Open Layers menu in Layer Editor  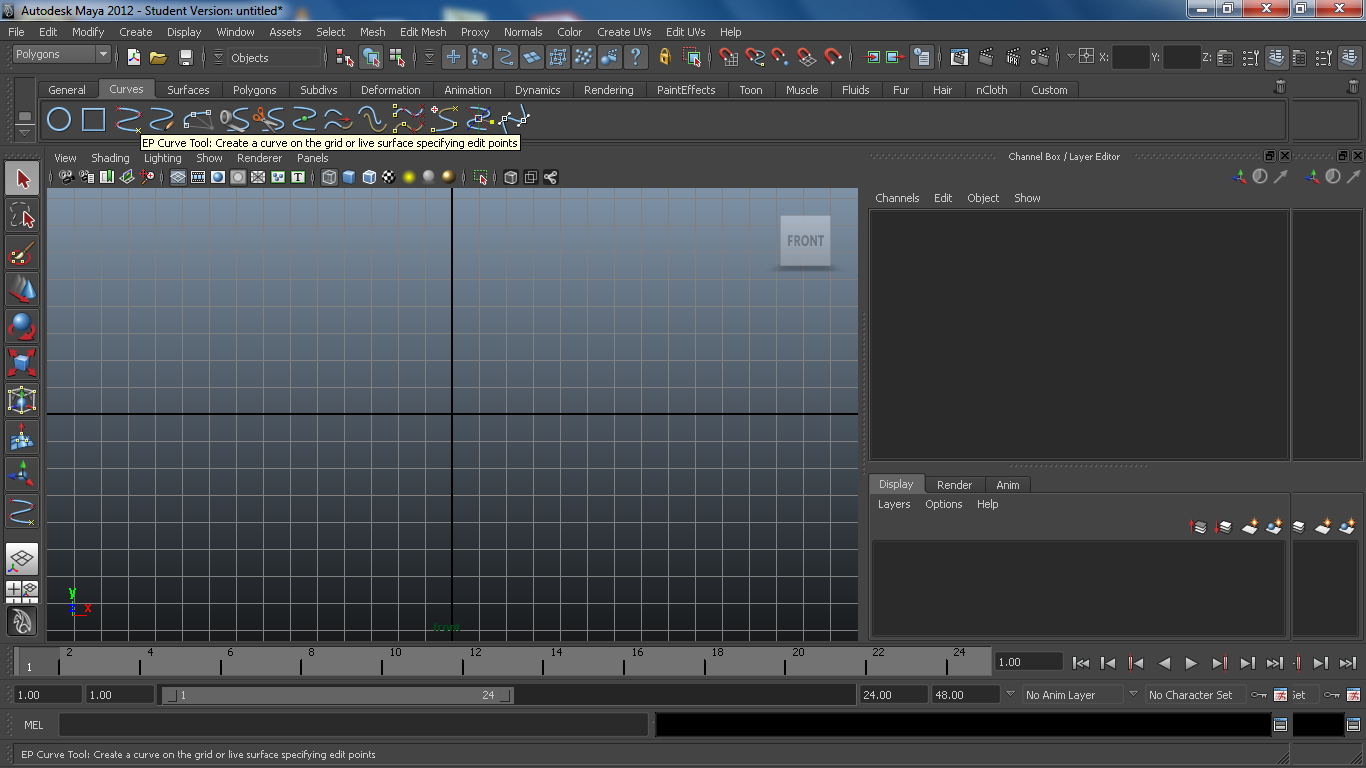894,504
